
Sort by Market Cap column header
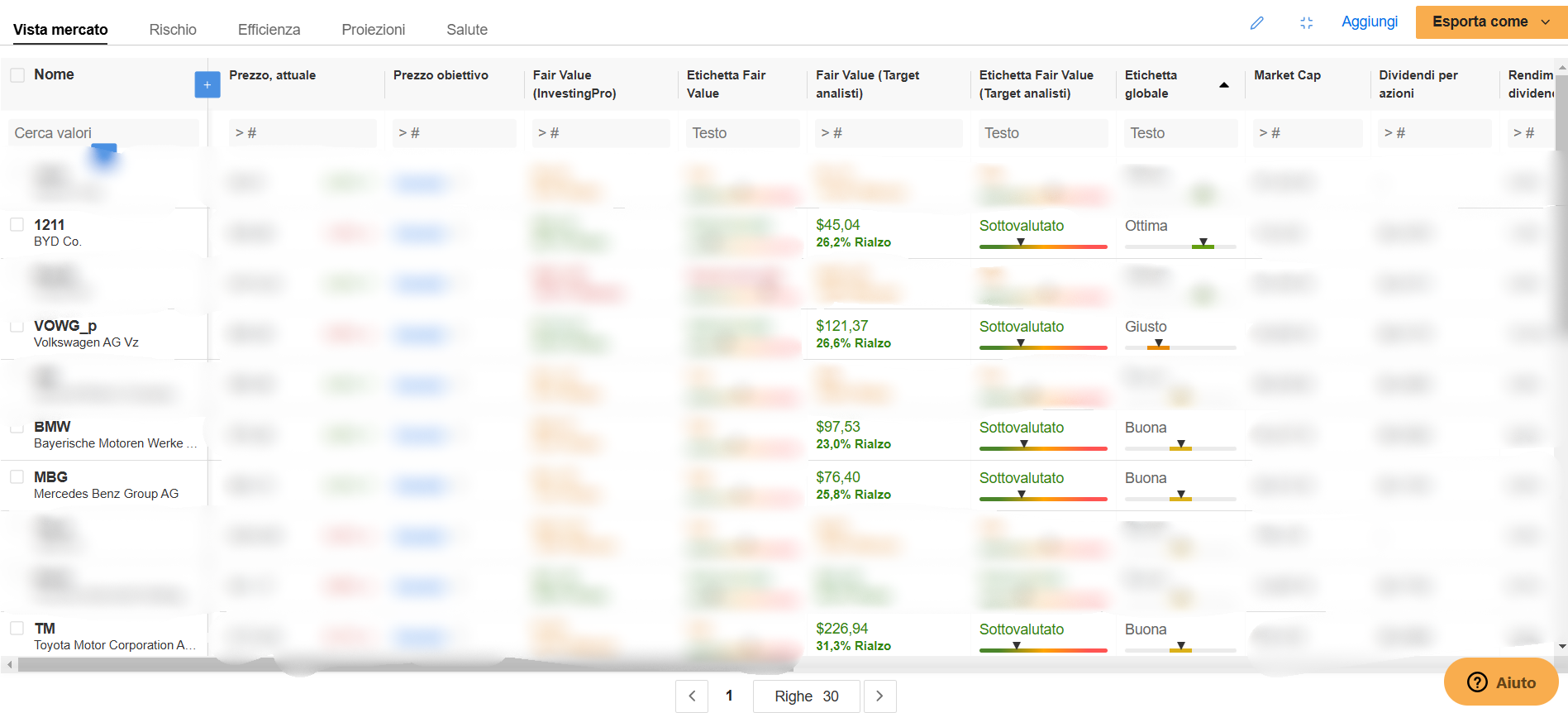[1287, 75]
